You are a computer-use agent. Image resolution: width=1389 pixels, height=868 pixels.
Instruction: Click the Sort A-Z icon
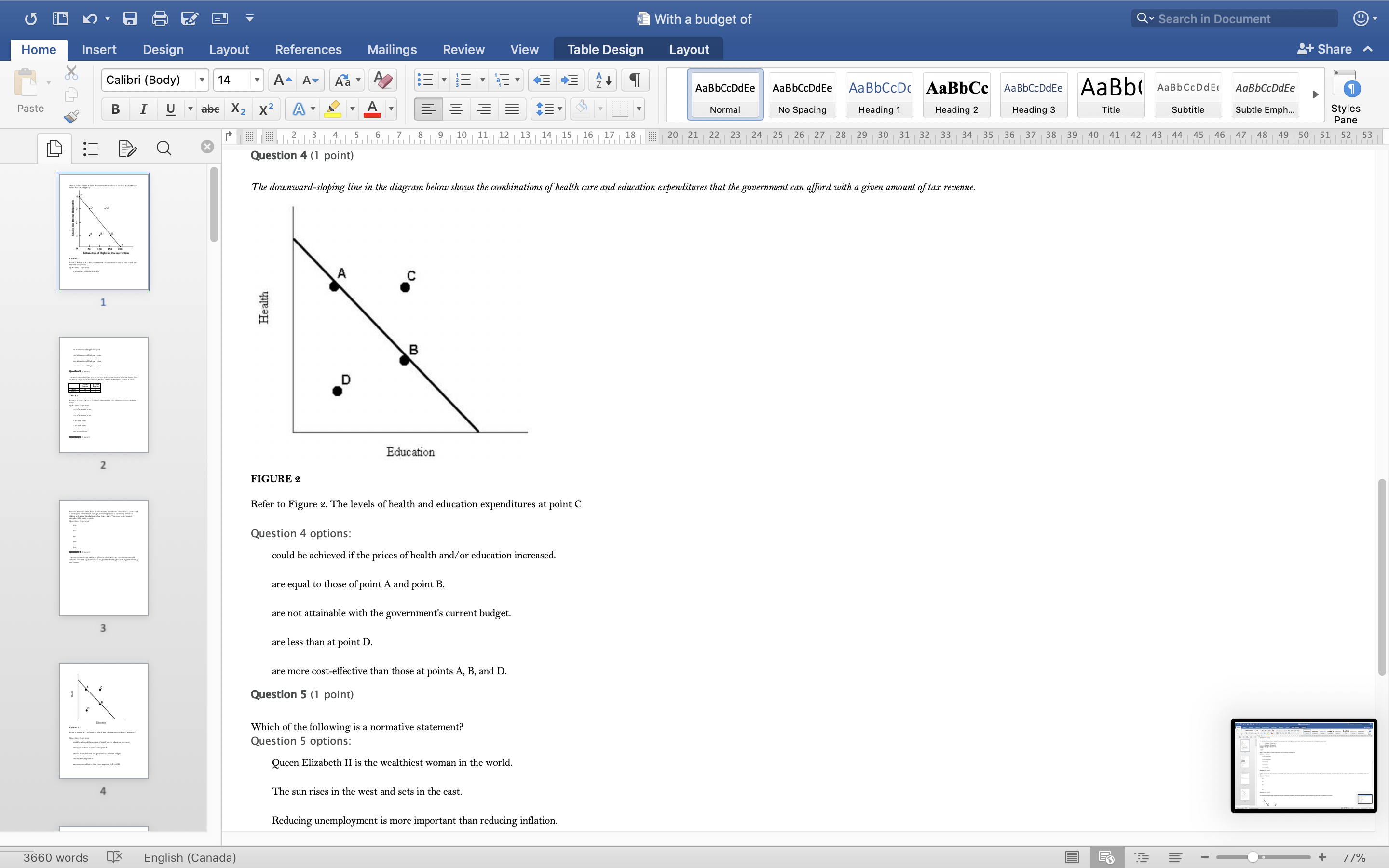point(603,80)
